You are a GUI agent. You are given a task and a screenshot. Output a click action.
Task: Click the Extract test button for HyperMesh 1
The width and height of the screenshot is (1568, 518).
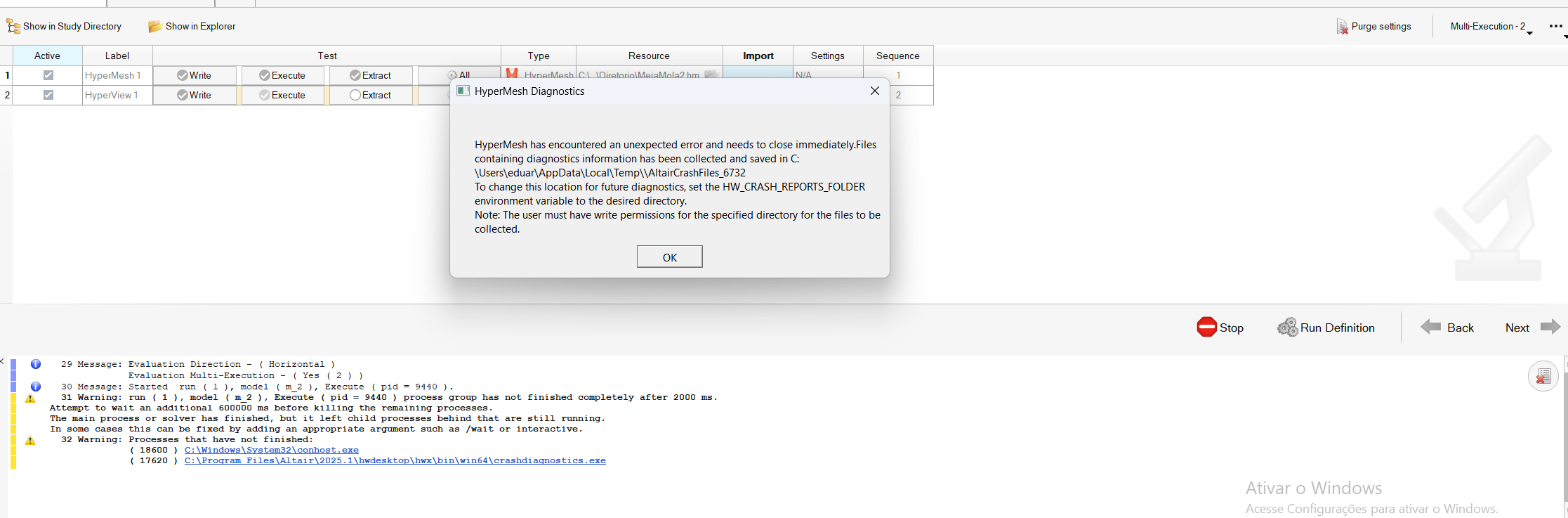(x=371, y=75)
